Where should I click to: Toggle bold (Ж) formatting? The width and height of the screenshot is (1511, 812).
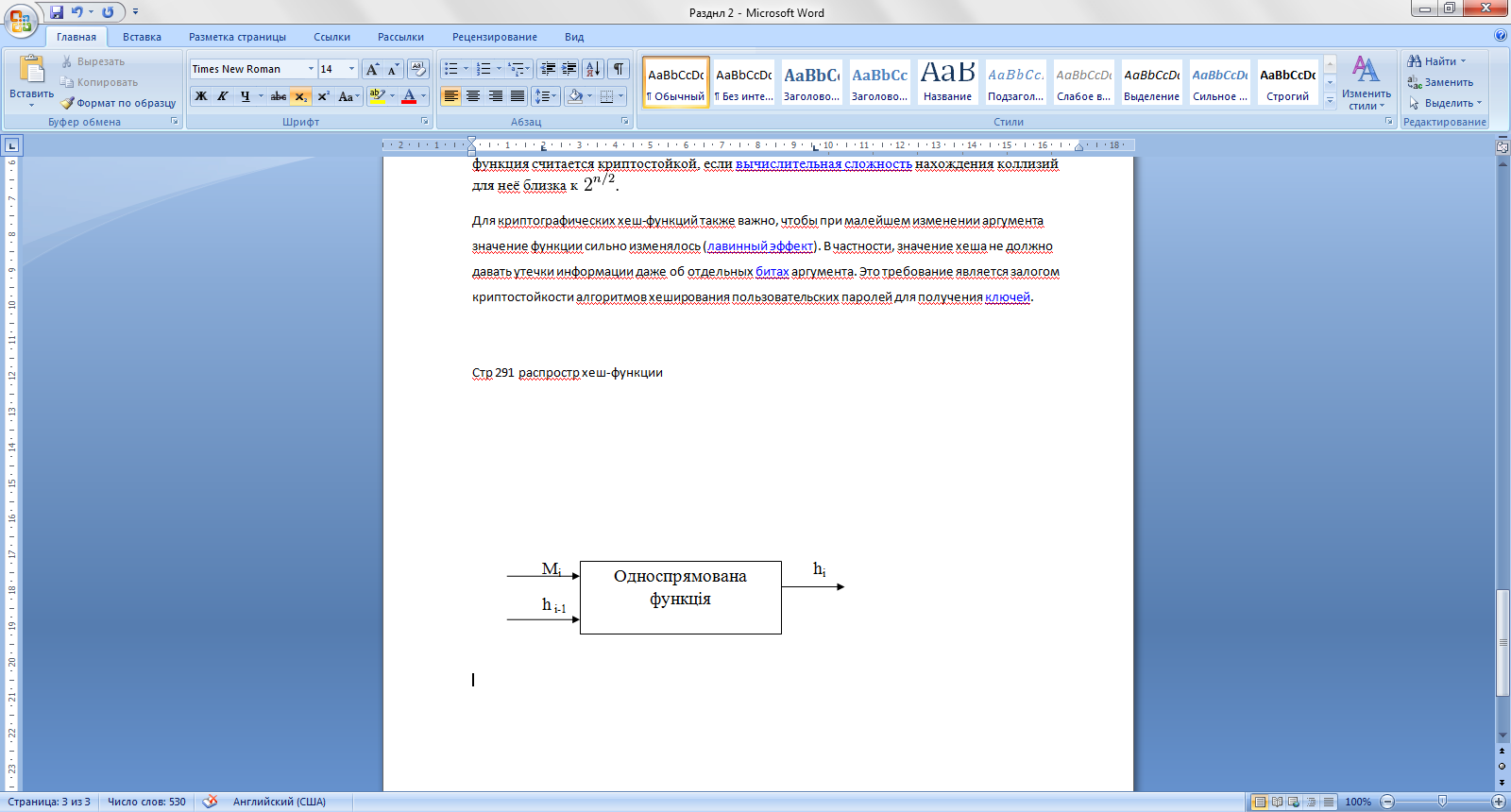[x=201, y=96]
